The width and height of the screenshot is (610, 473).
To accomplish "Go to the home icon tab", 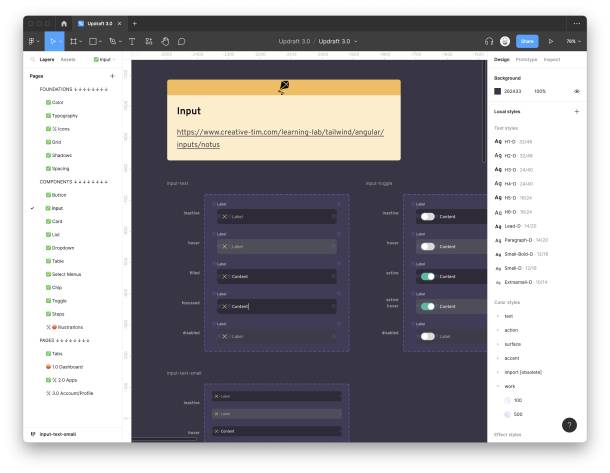I will [x=64, y=24].
